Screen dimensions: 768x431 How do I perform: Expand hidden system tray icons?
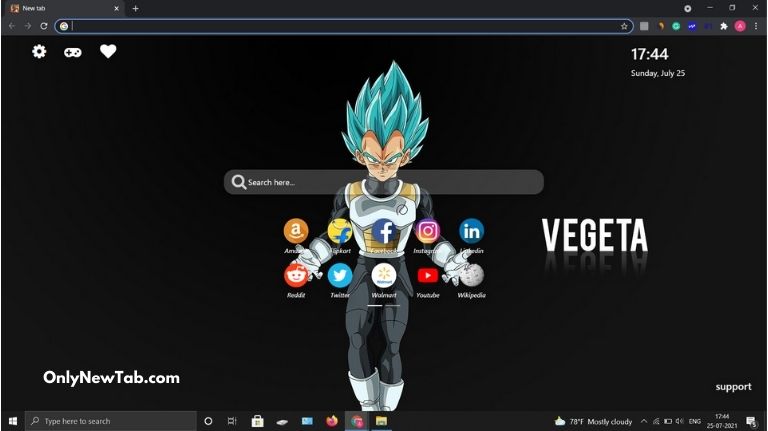[x=644, y=421]
